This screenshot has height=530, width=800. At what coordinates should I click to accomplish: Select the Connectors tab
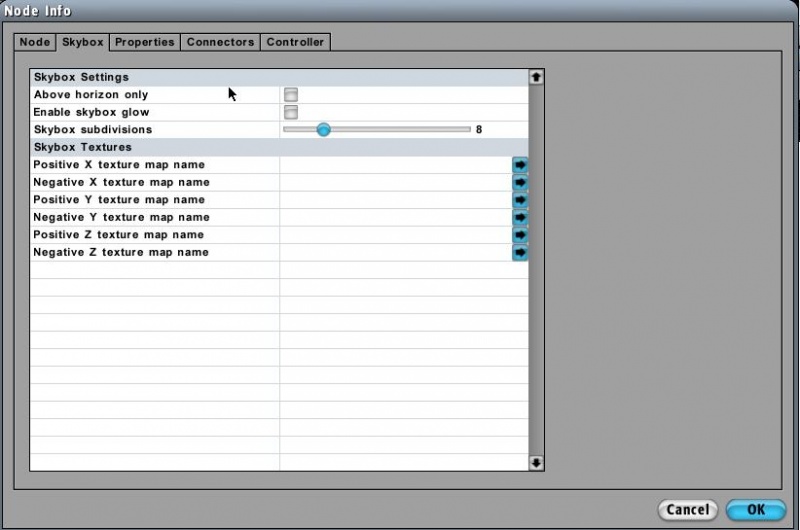pos(220,42)
